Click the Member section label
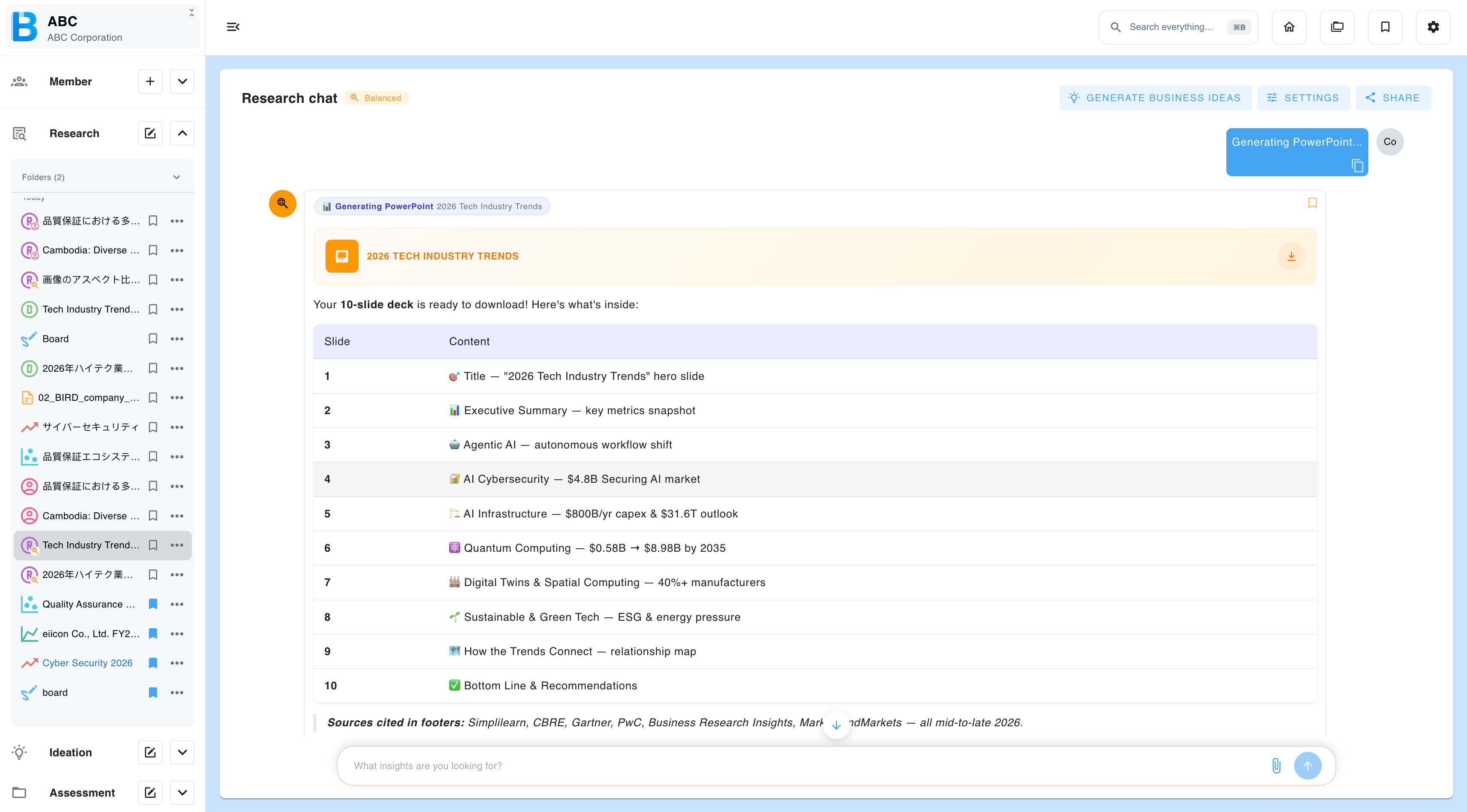 [x=71, y=81]
